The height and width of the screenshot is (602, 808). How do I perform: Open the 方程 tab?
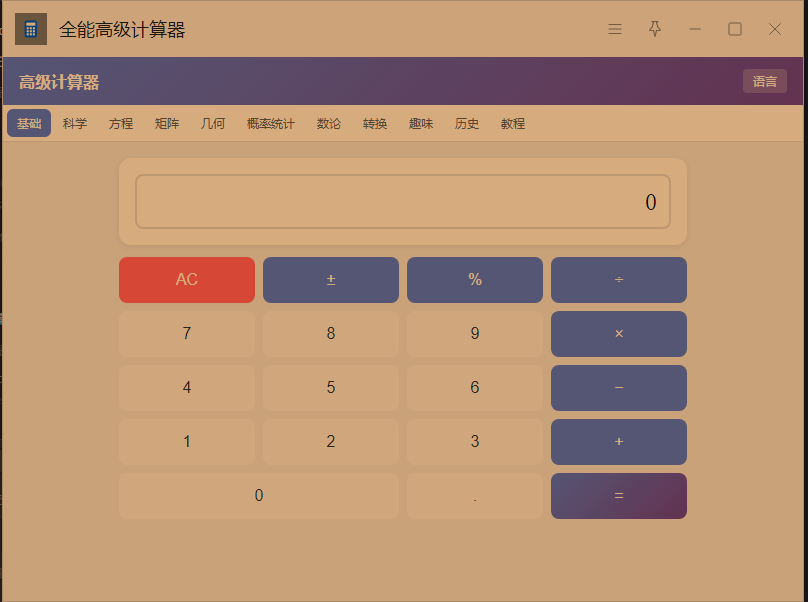click(x=121, y=123)
